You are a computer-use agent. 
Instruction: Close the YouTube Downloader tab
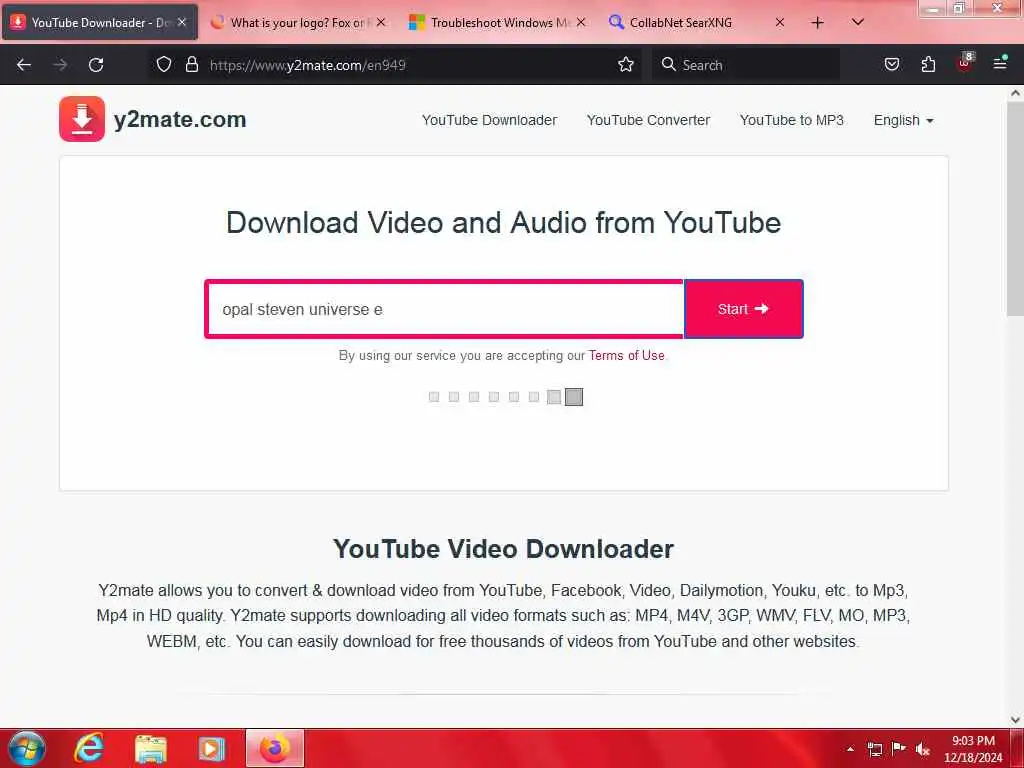pos(182,22)
